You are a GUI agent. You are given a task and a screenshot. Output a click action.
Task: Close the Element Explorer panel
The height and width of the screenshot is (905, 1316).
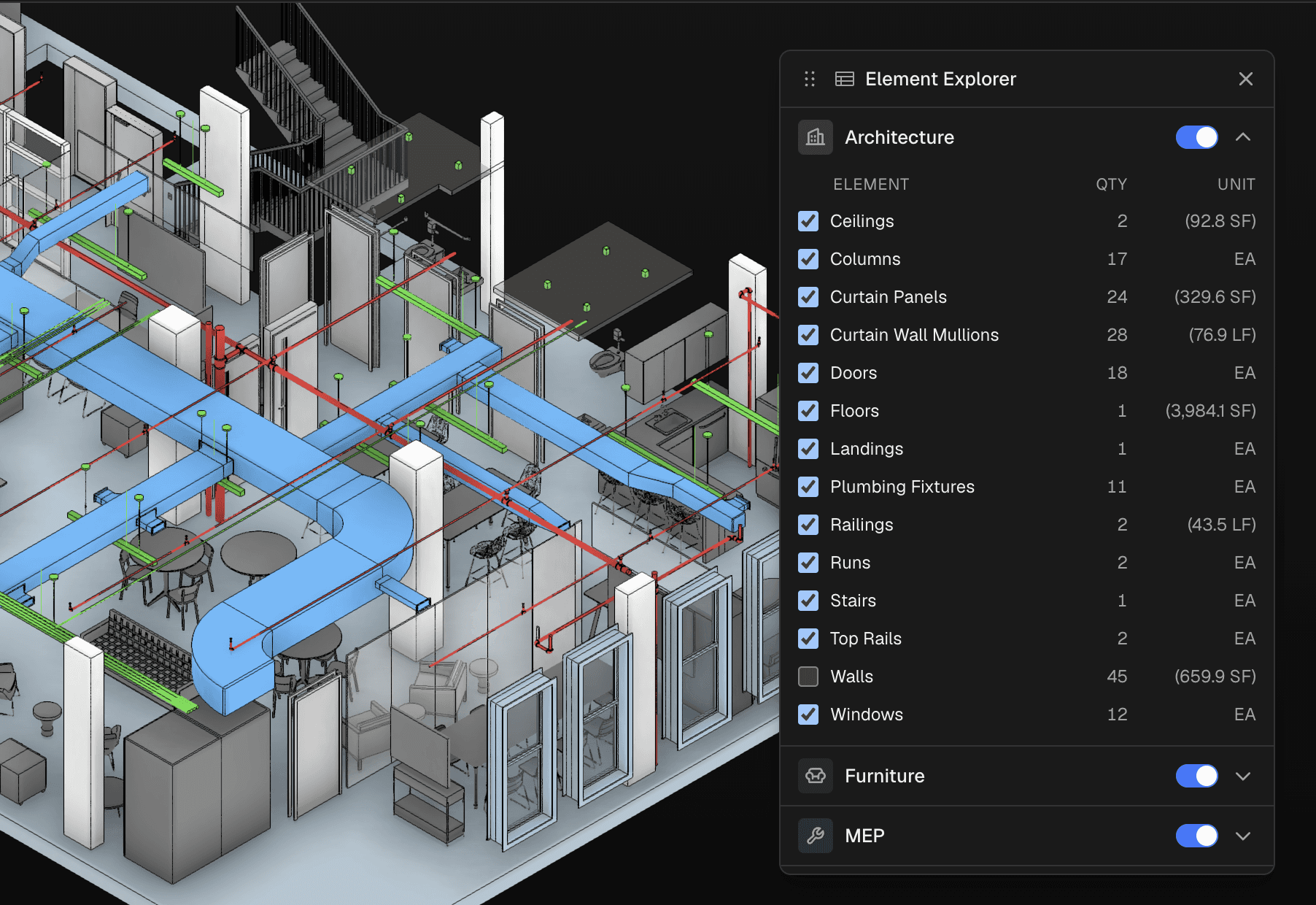(x=1245, y=79)
